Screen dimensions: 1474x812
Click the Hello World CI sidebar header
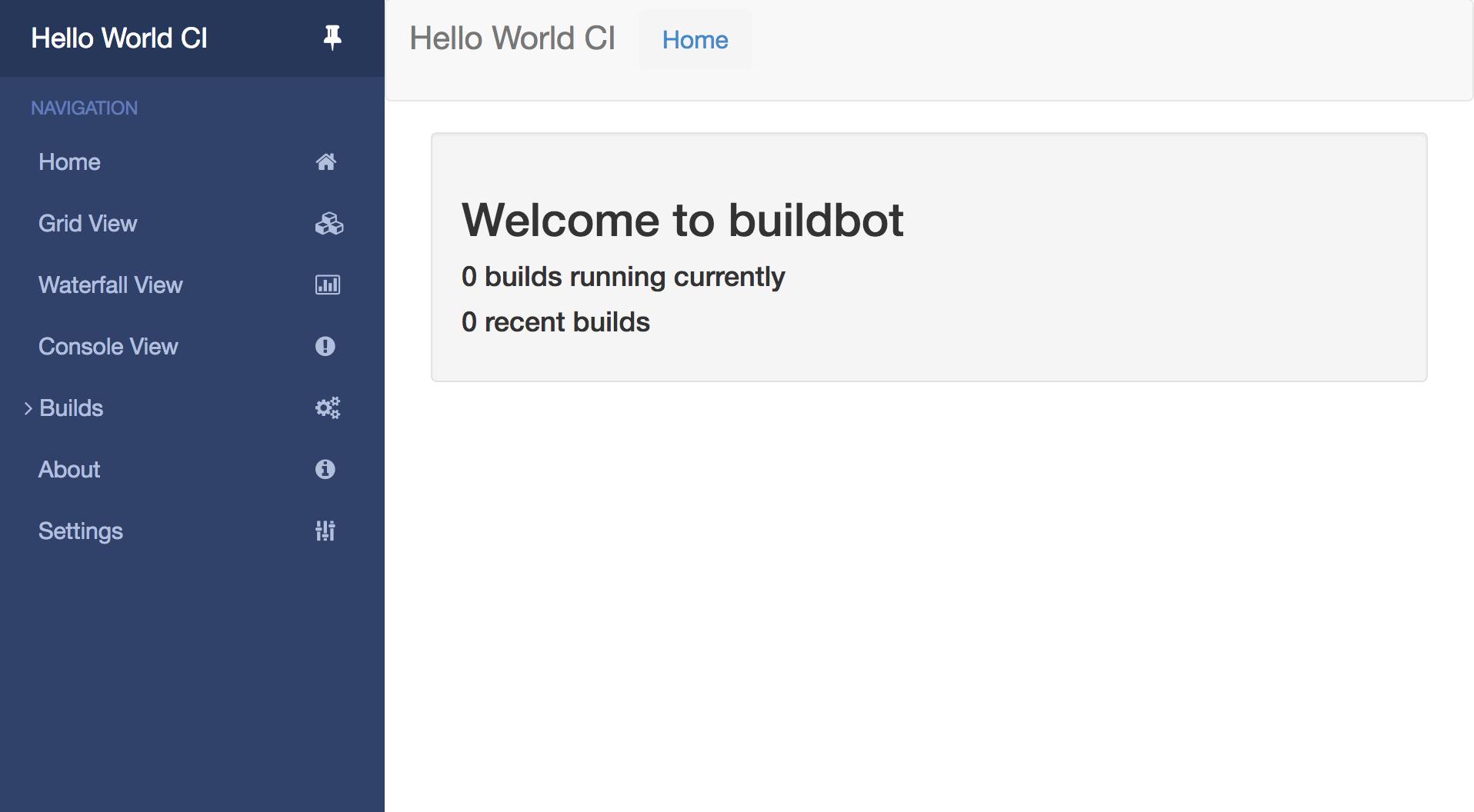tap(118, 37)
